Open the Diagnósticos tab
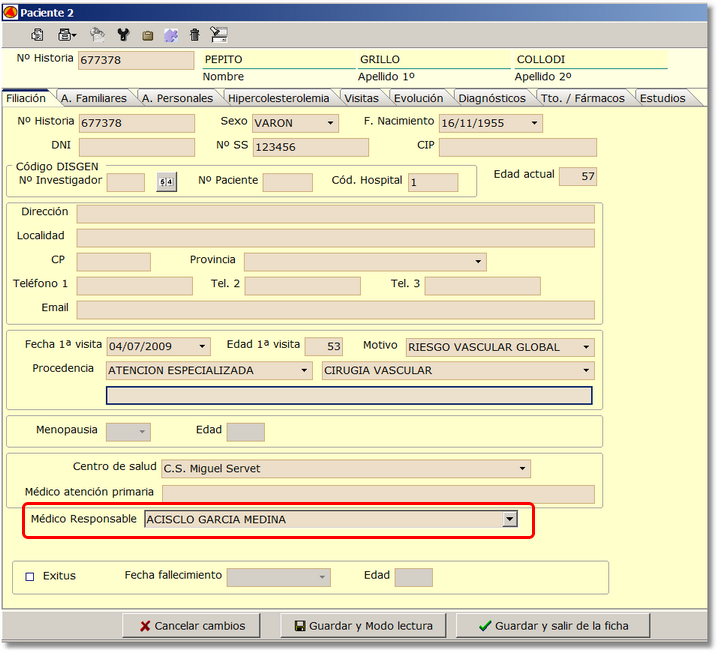Viewport: 718px width, 653px height. tap(492, 98)
